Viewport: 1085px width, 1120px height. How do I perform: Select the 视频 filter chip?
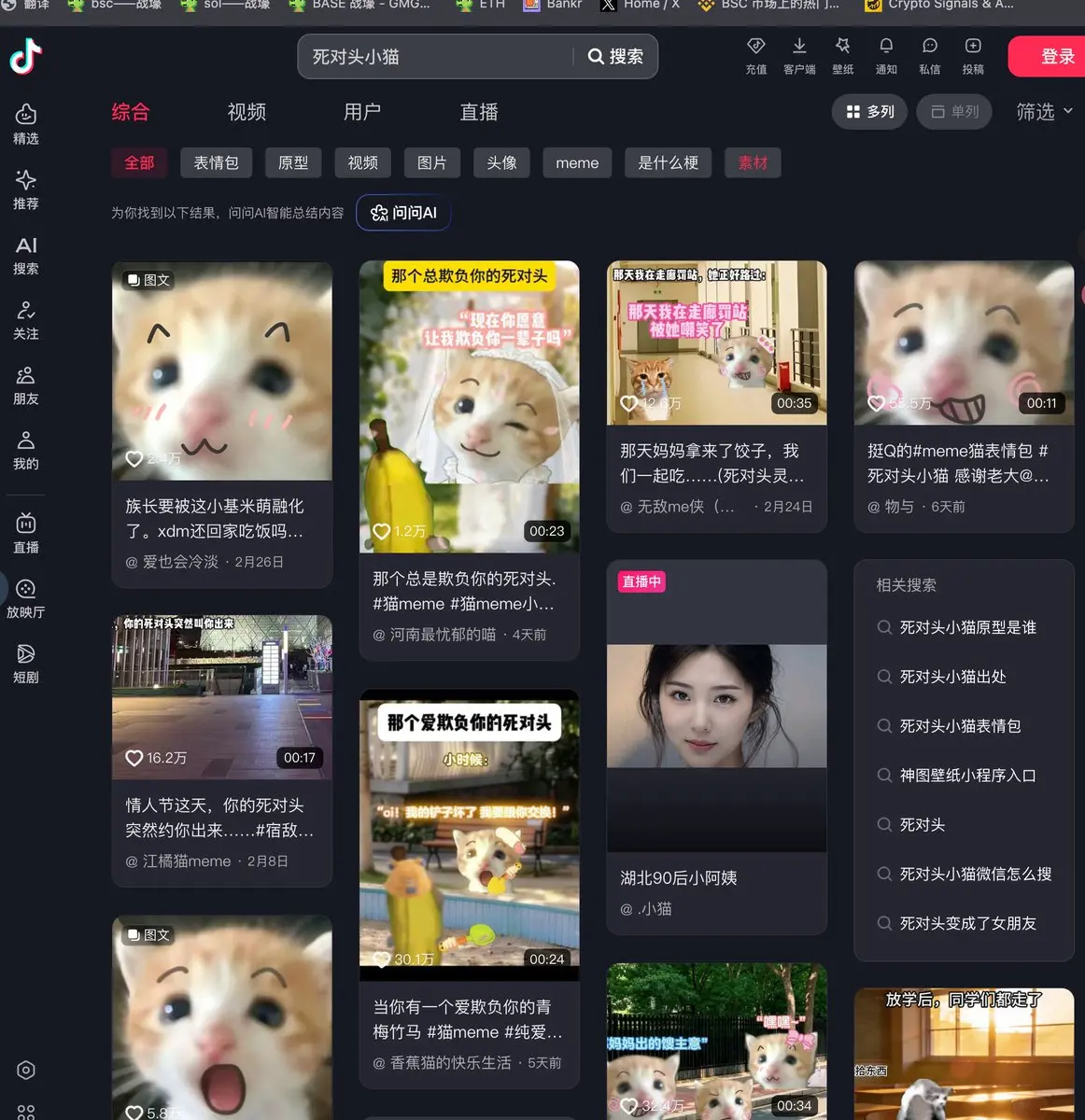tap(363, 162)
